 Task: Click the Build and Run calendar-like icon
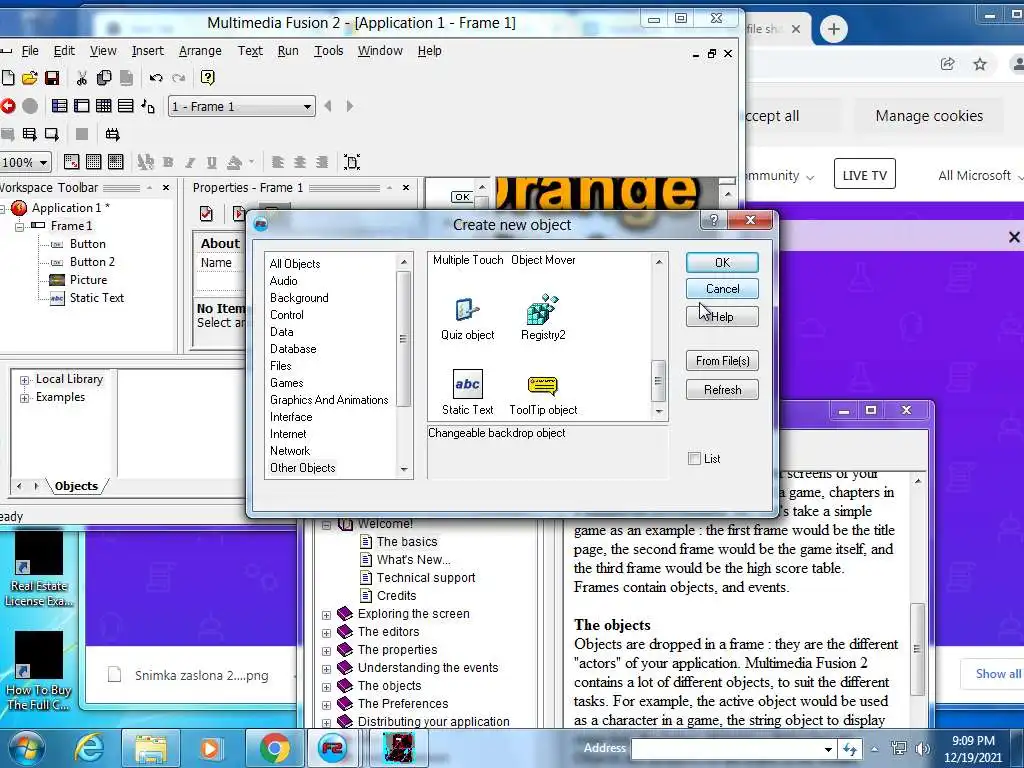coord(112,135)
